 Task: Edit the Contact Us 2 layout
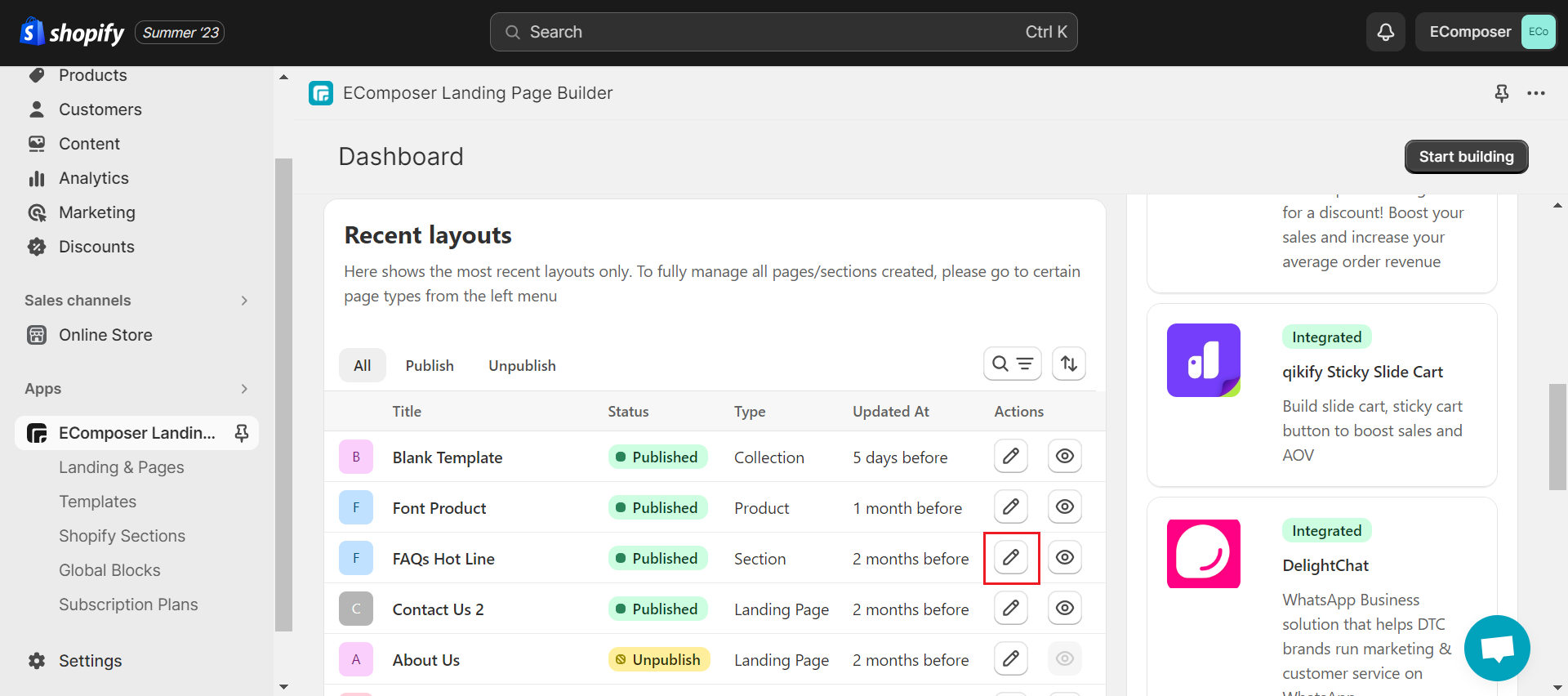1011,608
